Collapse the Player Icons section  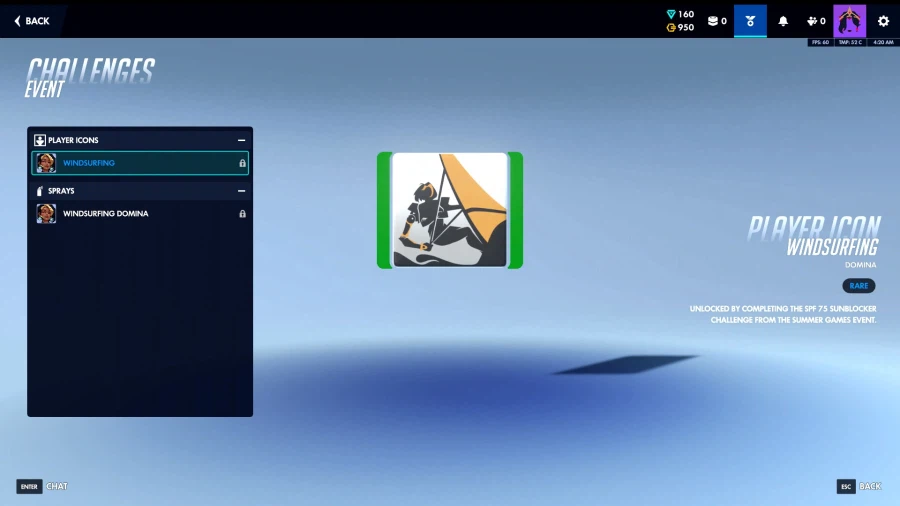point(242,140)
